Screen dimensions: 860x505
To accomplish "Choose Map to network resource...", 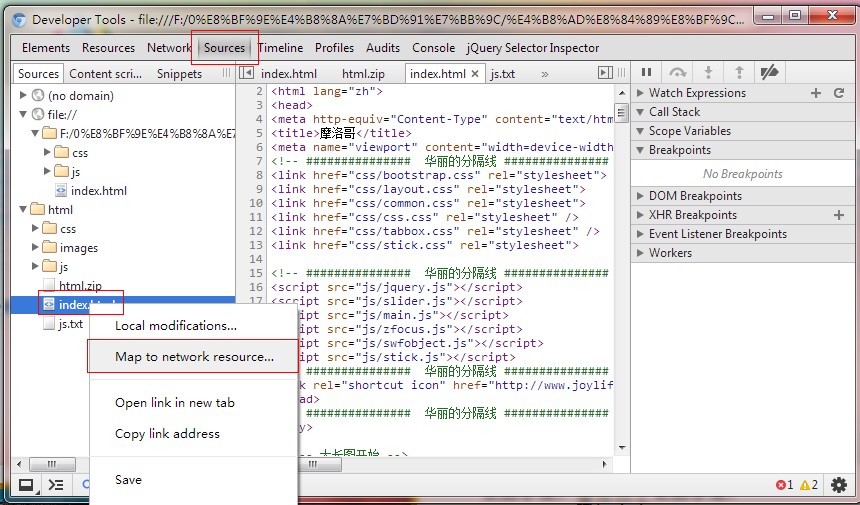I will (193, 356).
